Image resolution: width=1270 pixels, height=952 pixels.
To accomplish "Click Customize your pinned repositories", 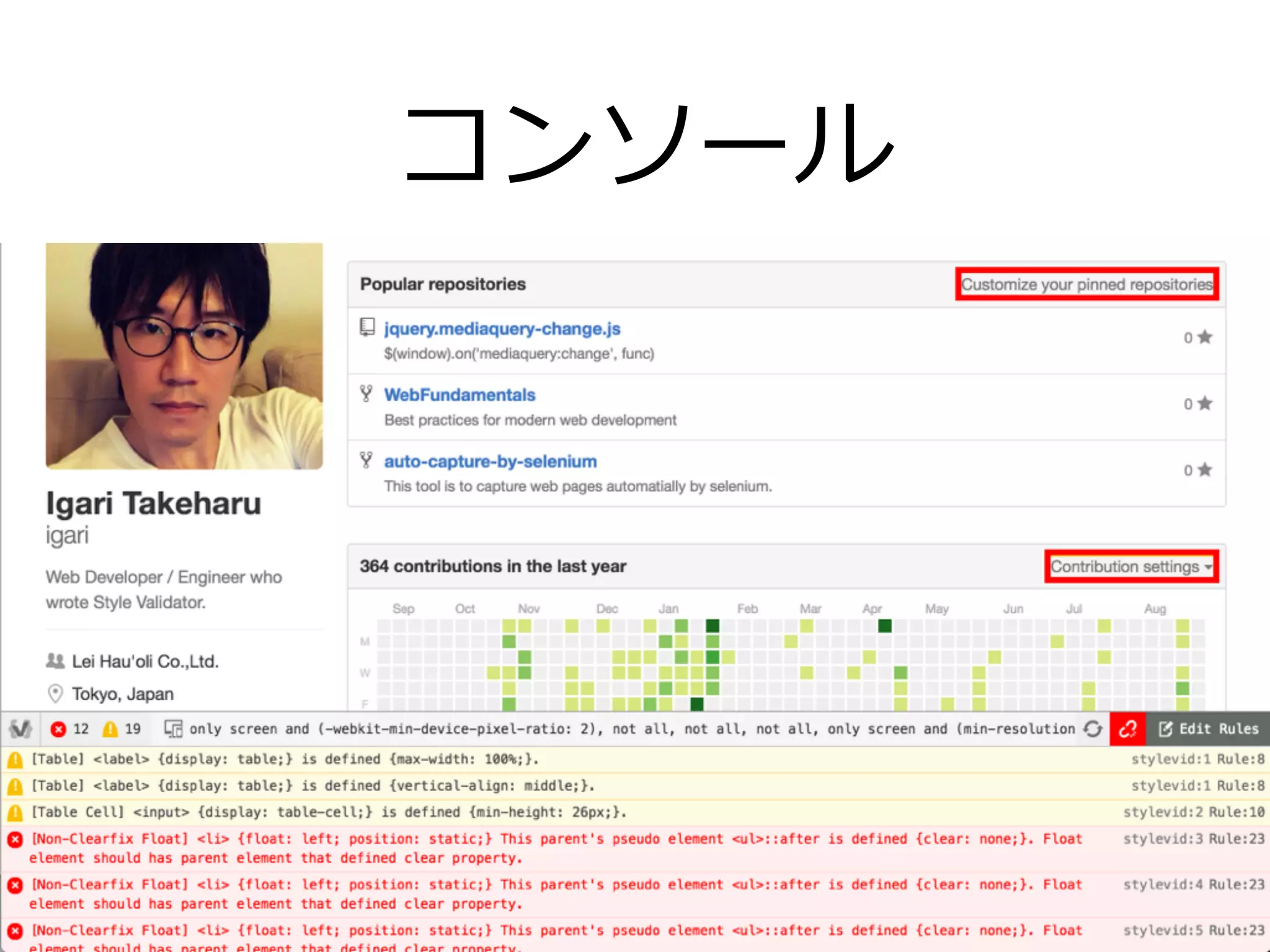I will point(1087,284).
